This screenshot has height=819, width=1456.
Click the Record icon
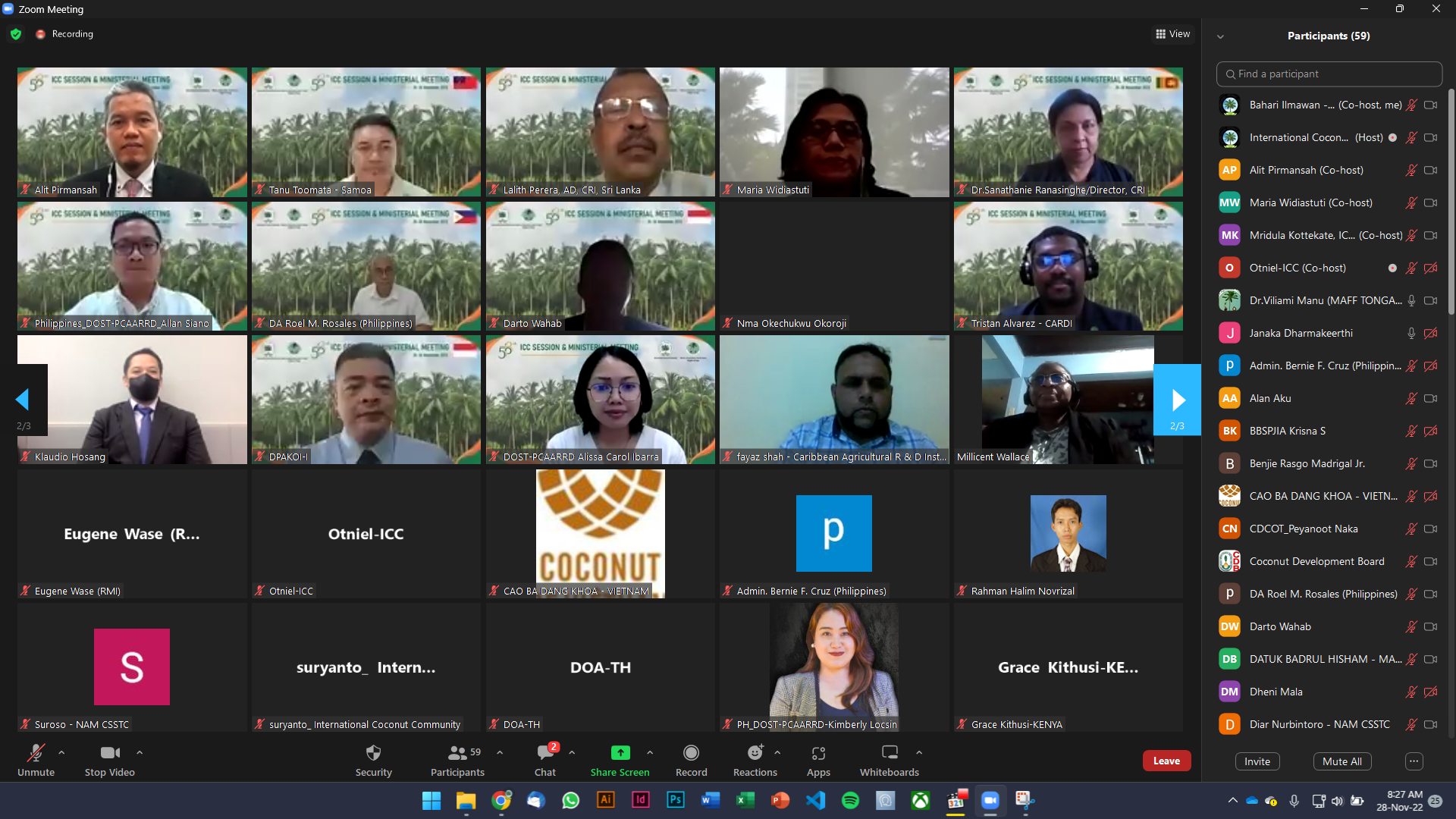click(x=690, y=753)
